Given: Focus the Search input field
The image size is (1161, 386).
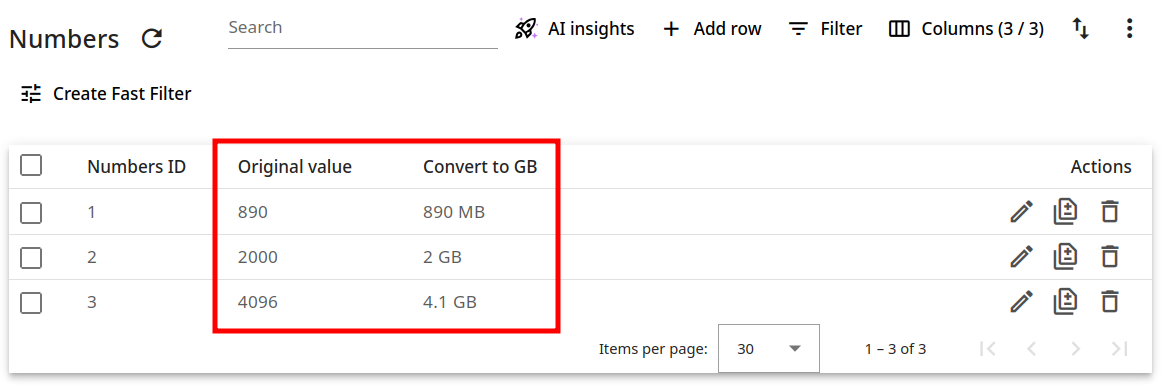Looking at the screenshot, I should pyautogui.click(x=363, y=29).
